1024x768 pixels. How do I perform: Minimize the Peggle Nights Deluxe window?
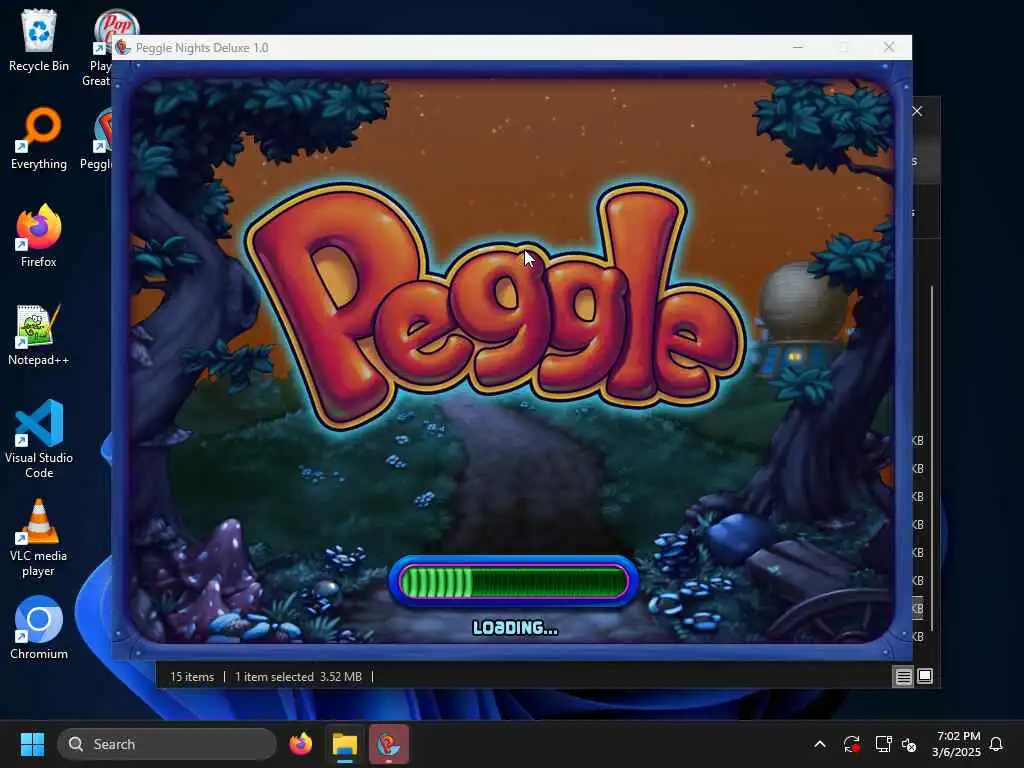click(x=797, y=47)
